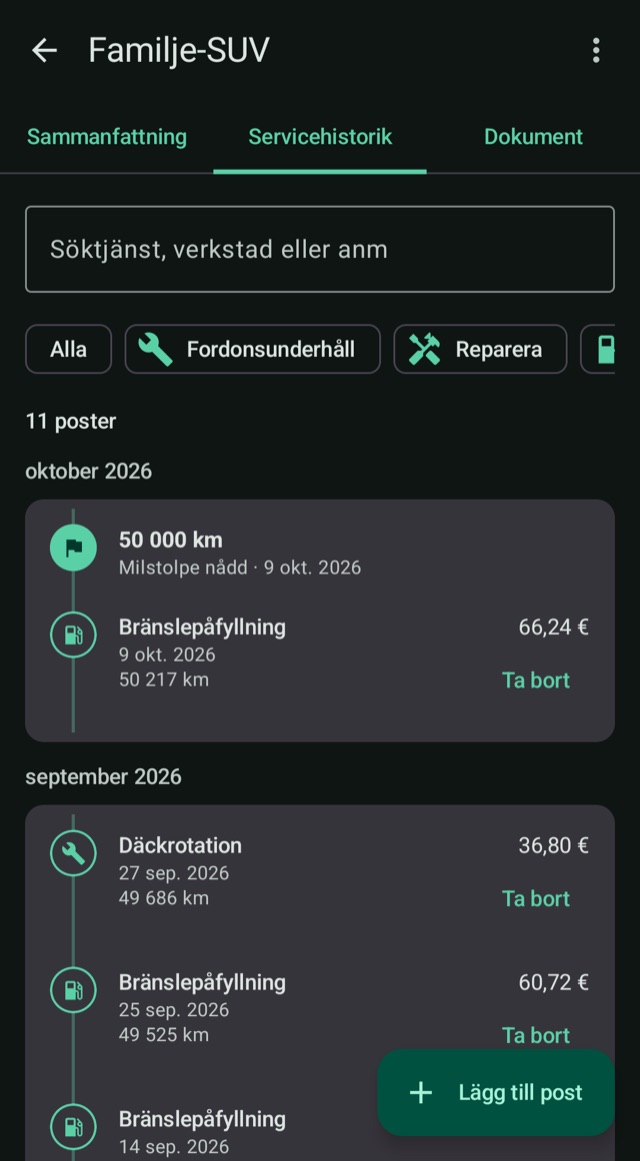640x1161 pixels.
Task: Filter by Fordonsunderhåll chip
Action: [x=253, y=349]
